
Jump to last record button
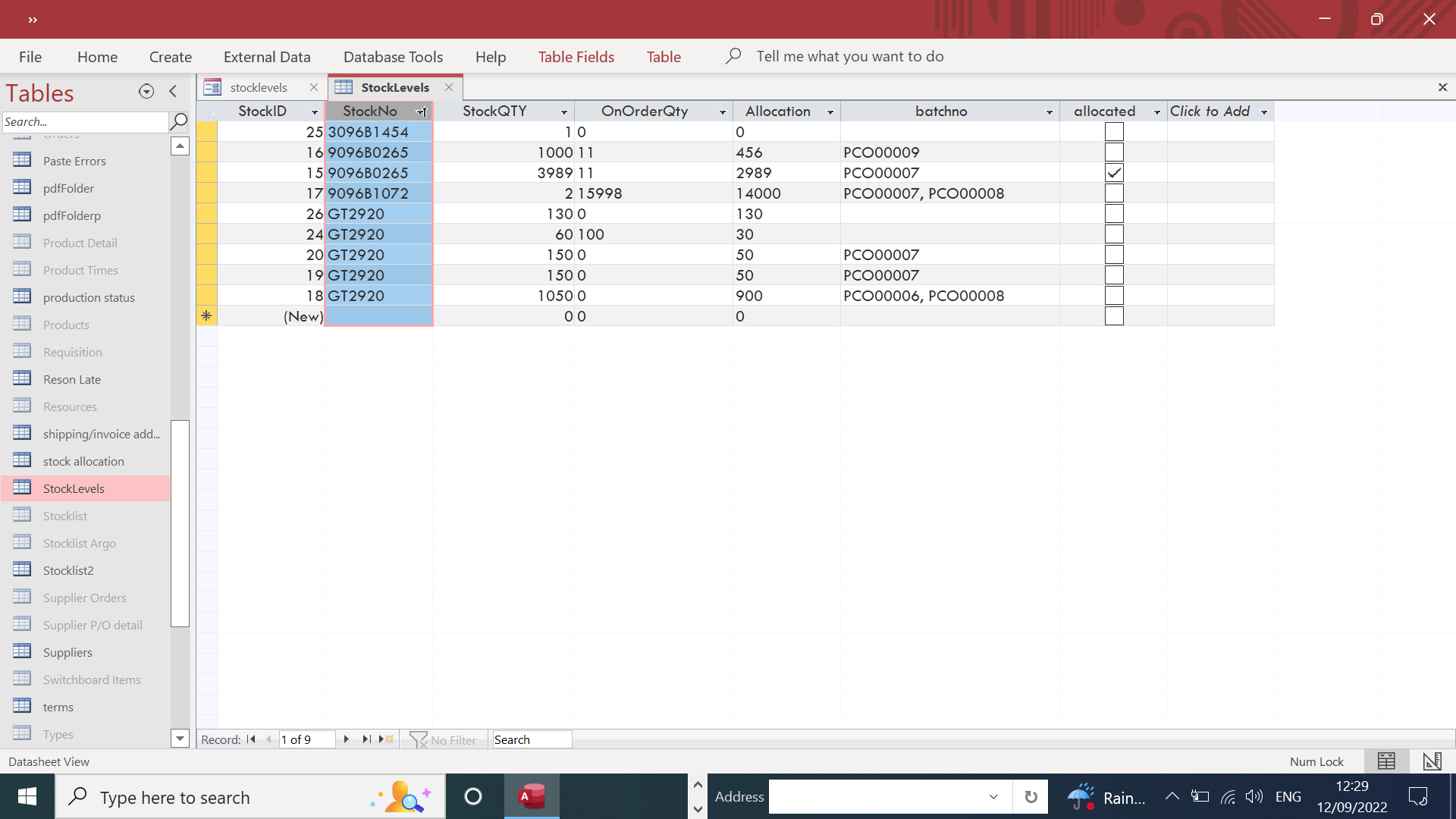tap(367, 739)
